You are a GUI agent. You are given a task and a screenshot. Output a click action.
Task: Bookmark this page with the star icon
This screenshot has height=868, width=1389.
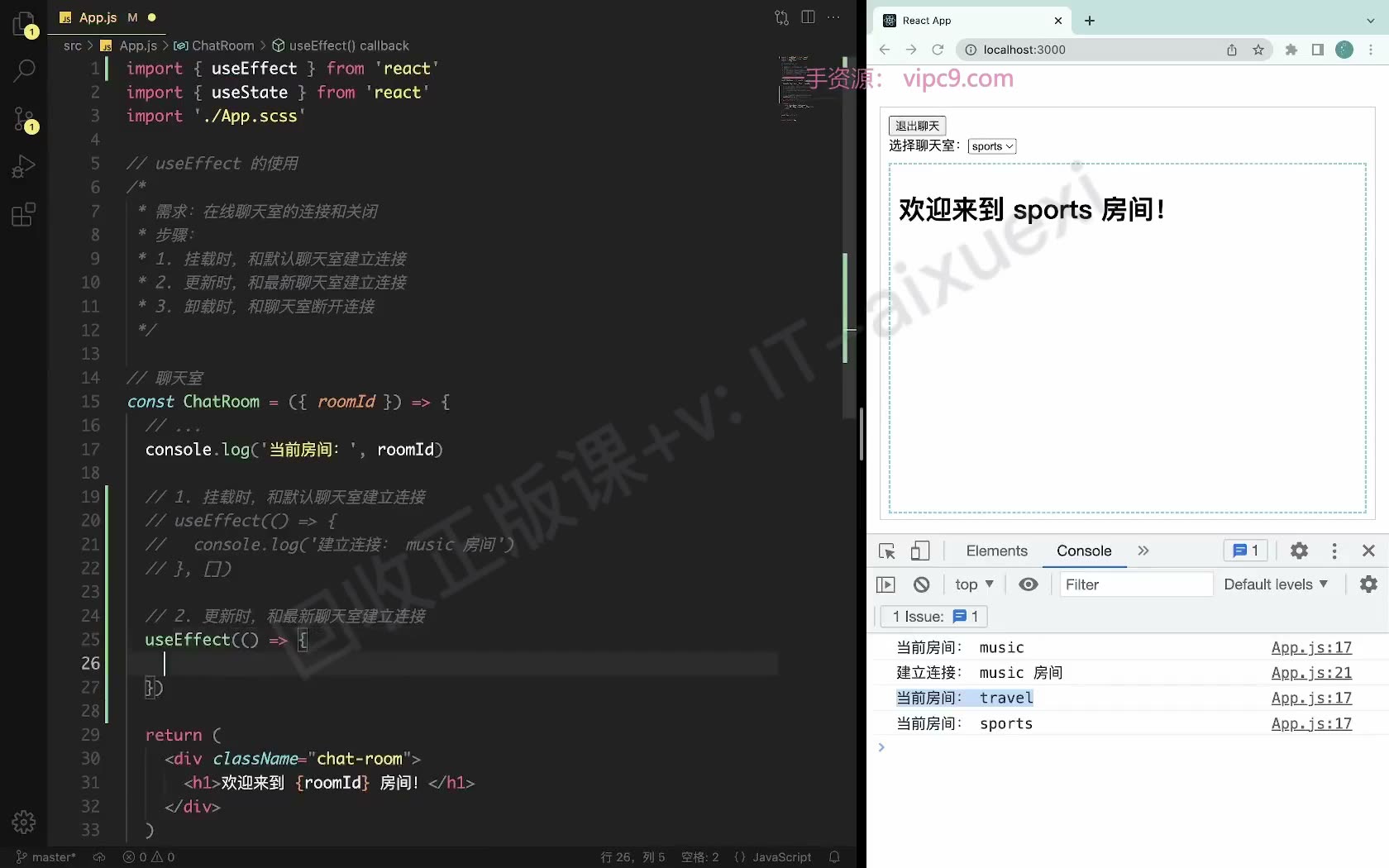(1258, 50)
